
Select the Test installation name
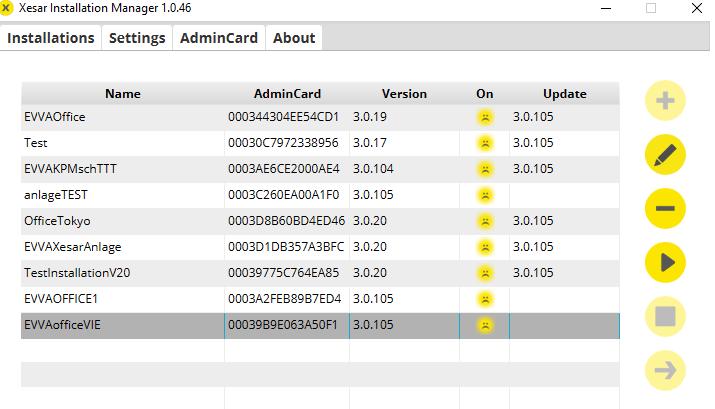(x=36, y=143)
